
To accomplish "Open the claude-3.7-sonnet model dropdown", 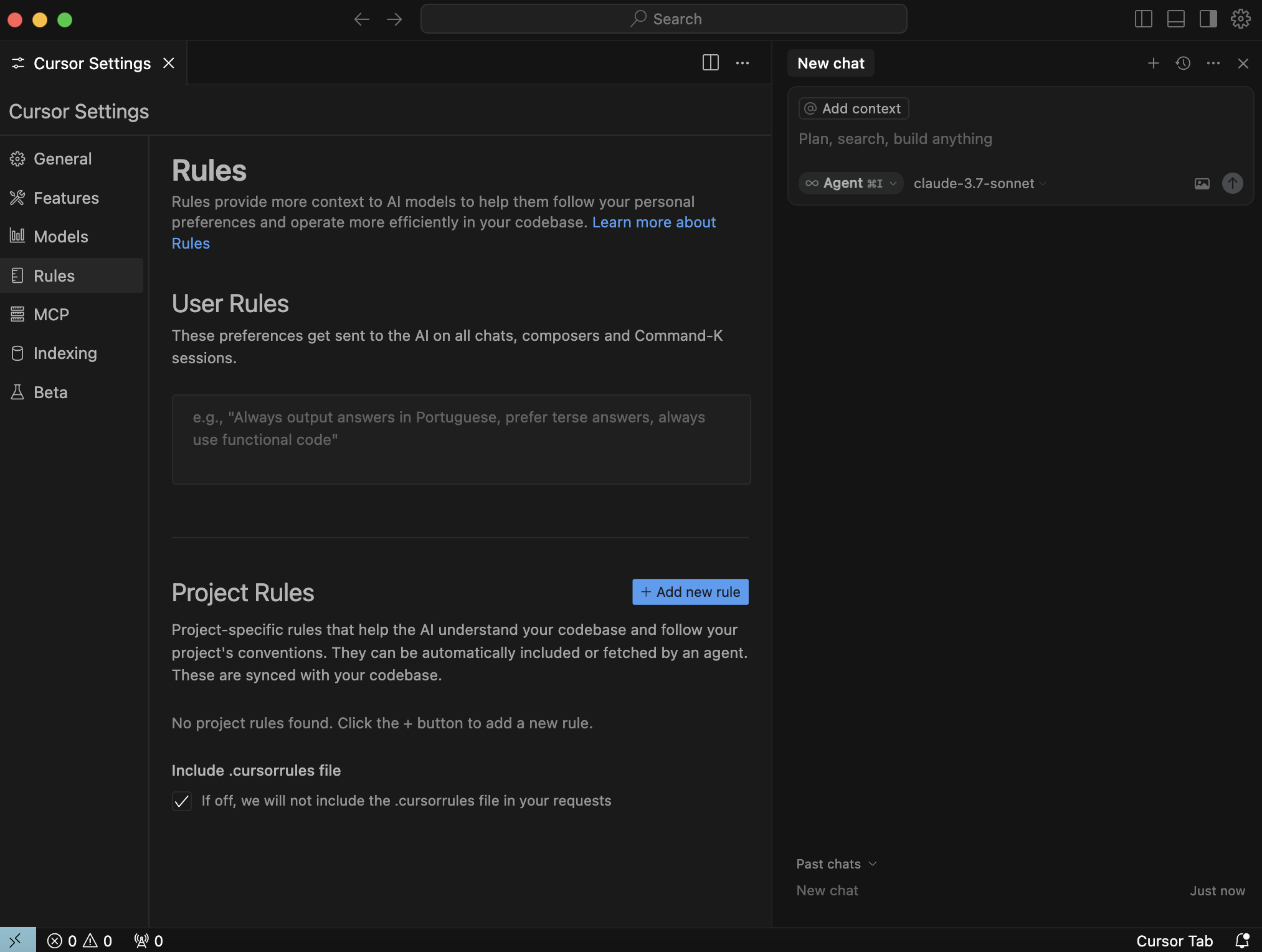I will click(980, 183).
